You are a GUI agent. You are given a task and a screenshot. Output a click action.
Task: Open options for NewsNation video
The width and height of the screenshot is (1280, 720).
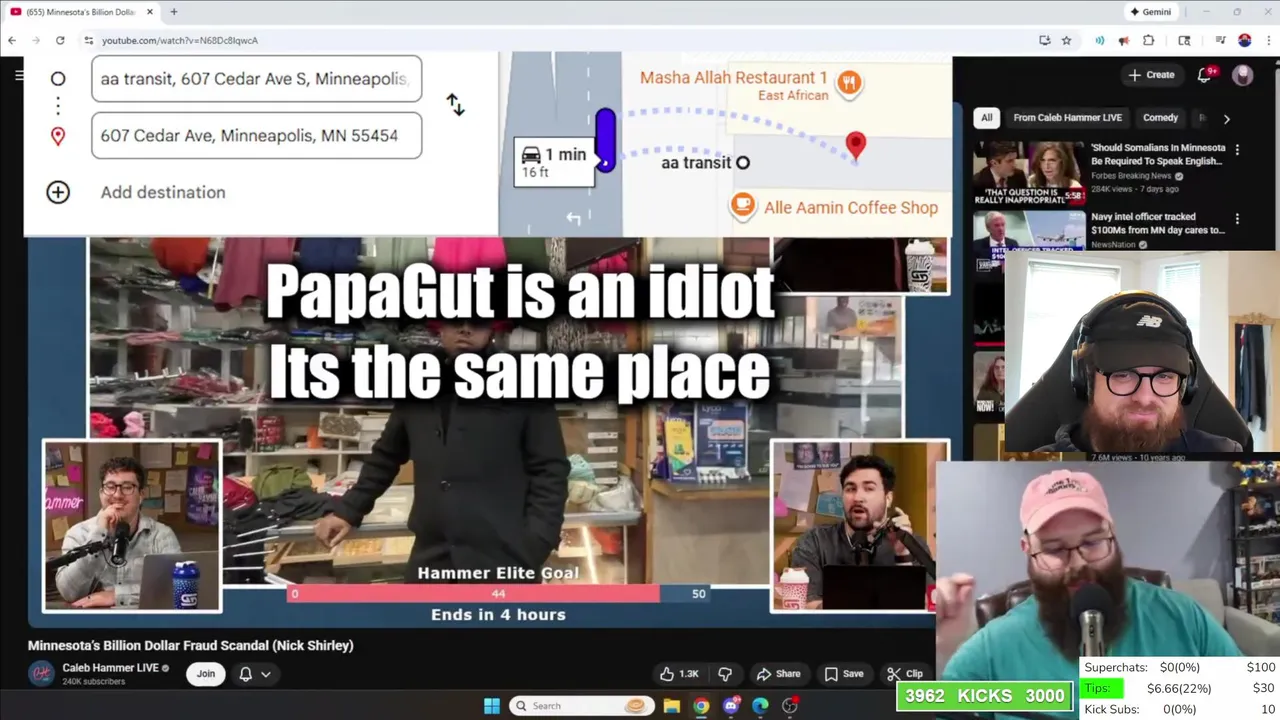pyautogui.click(x=1237, y=219)
